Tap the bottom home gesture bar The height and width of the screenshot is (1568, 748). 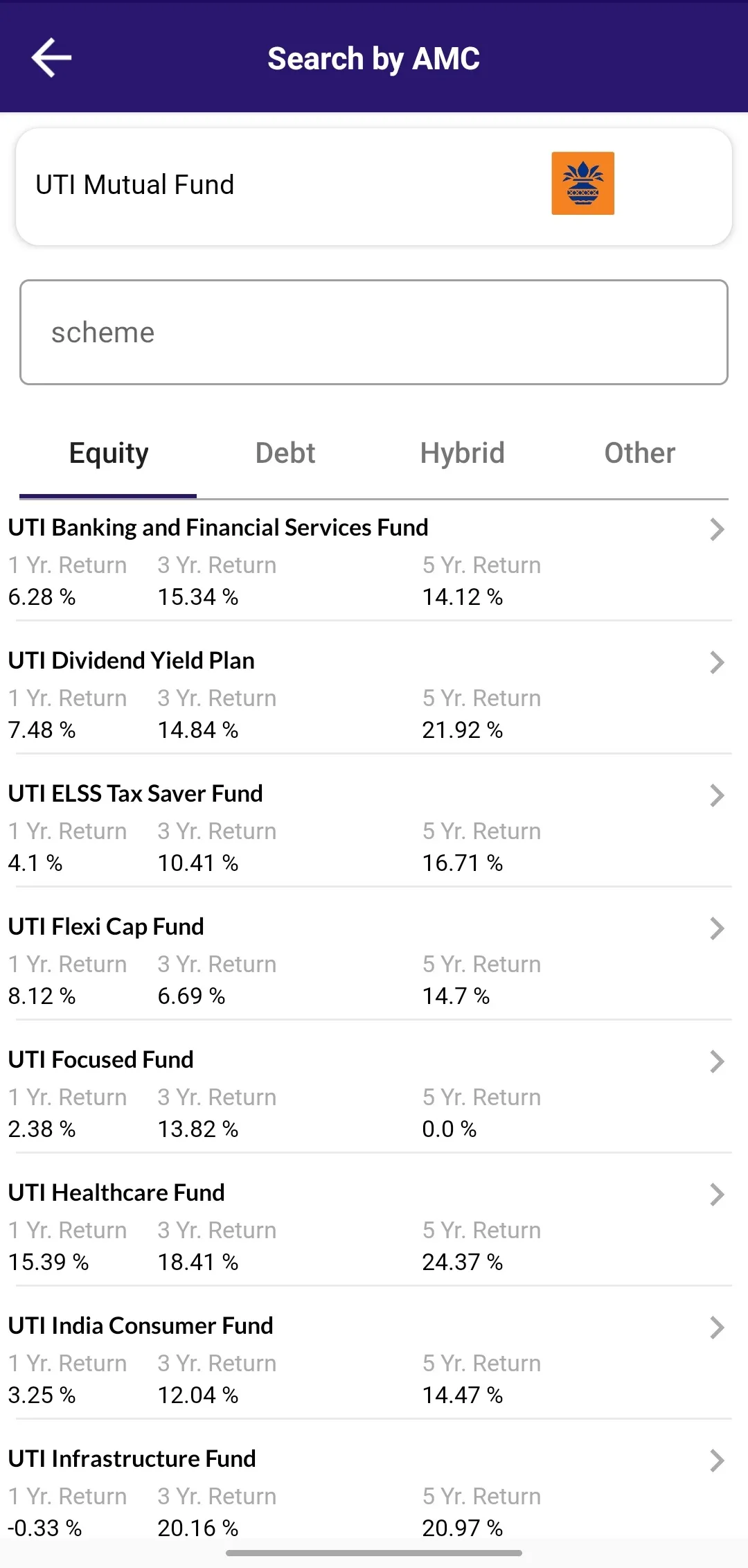pos(374,1553)
